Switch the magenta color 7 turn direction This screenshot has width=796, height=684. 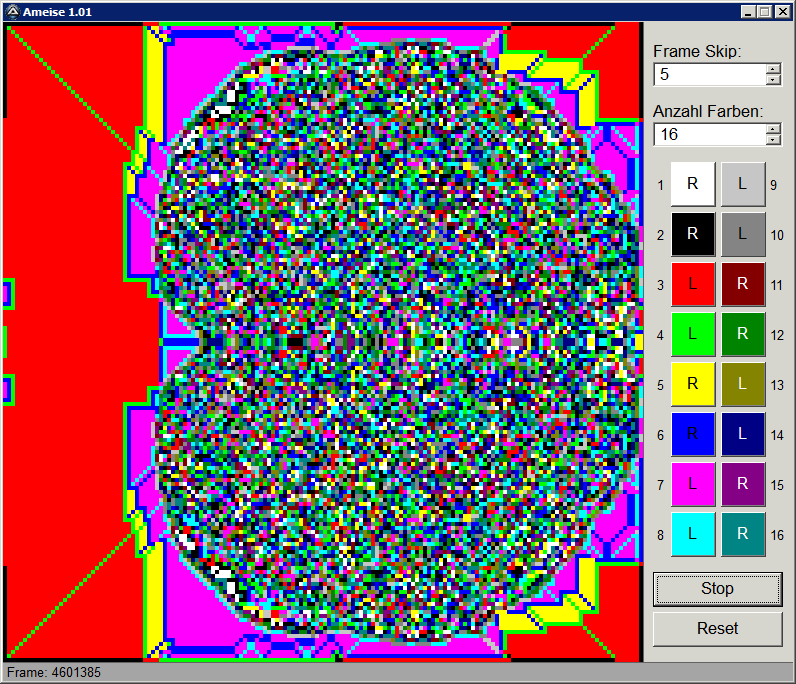tap(692, 484)
